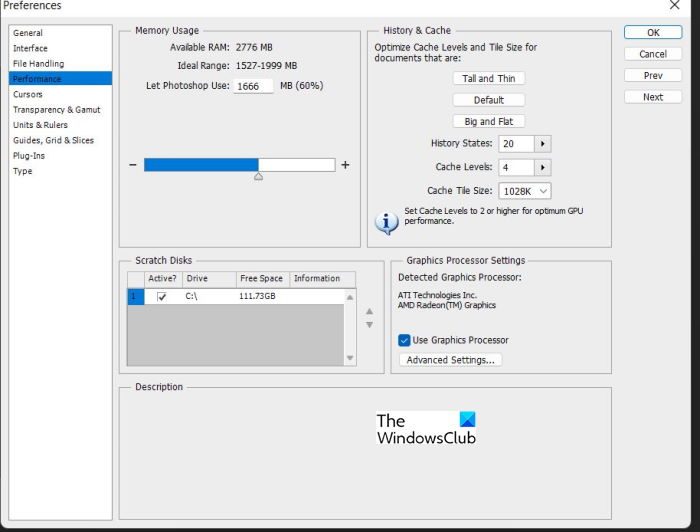The height and width of the screenshot is (532, 700).
Task: Click the info icon in History & Cache
Action: (387, 222)
